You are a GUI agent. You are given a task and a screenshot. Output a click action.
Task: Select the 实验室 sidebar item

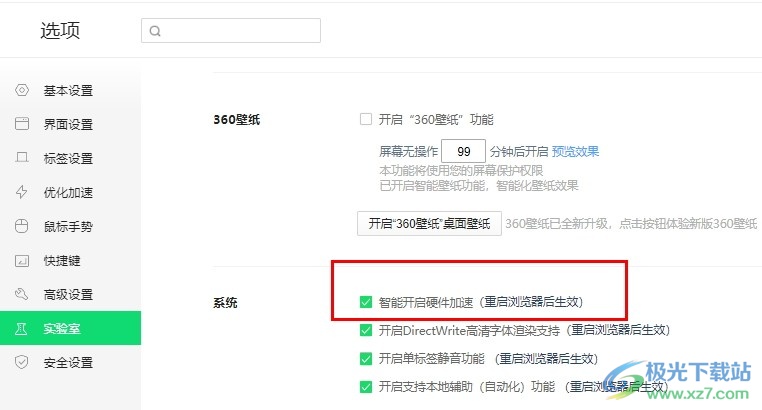tap(70, 328)
